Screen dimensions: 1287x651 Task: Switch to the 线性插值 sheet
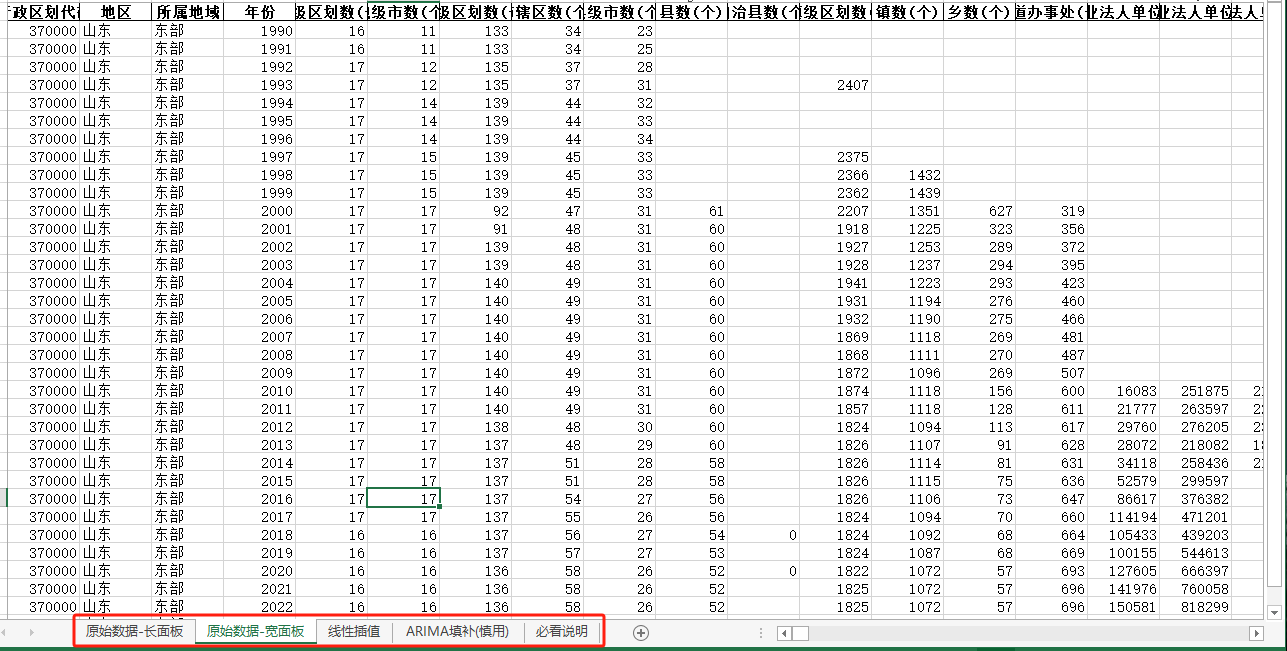[354, 632]
